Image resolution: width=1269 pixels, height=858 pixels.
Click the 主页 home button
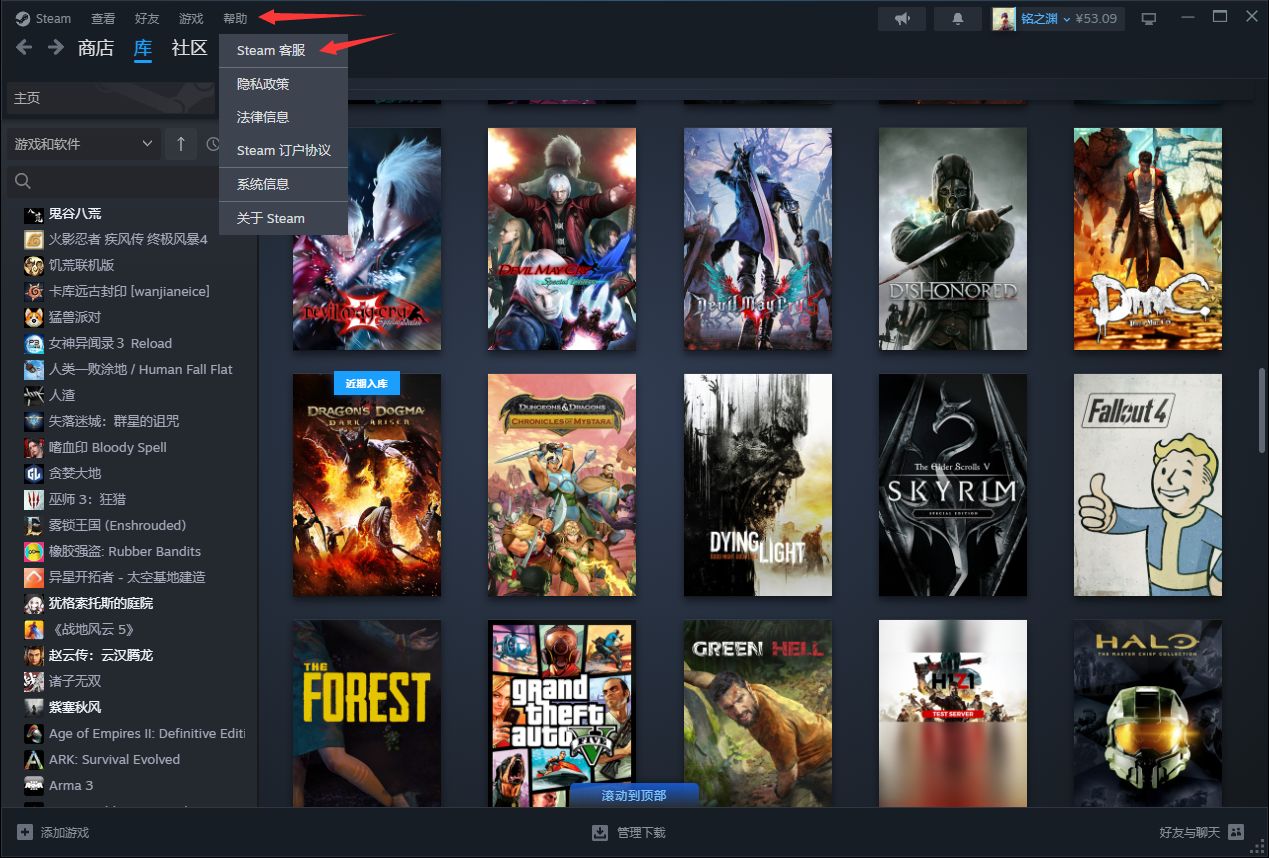click(x=110, y=98)
